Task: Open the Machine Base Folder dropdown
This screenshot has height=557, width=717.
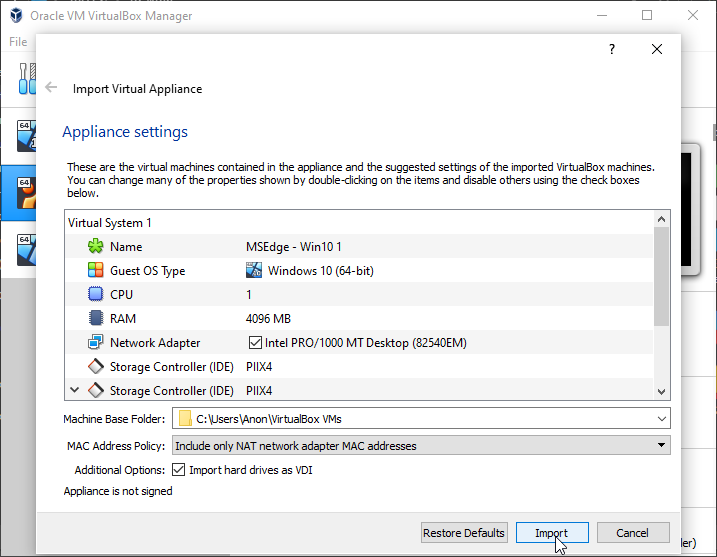Action: tap(661, 419)
